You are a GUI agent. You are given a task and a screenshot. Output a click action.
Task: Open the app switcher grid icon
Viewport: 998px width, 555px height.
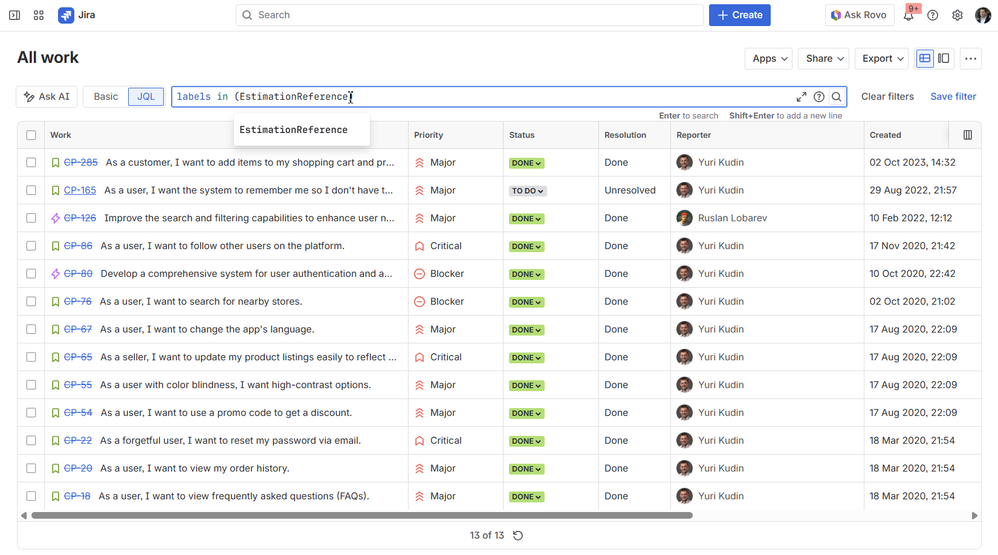[39, 15]
